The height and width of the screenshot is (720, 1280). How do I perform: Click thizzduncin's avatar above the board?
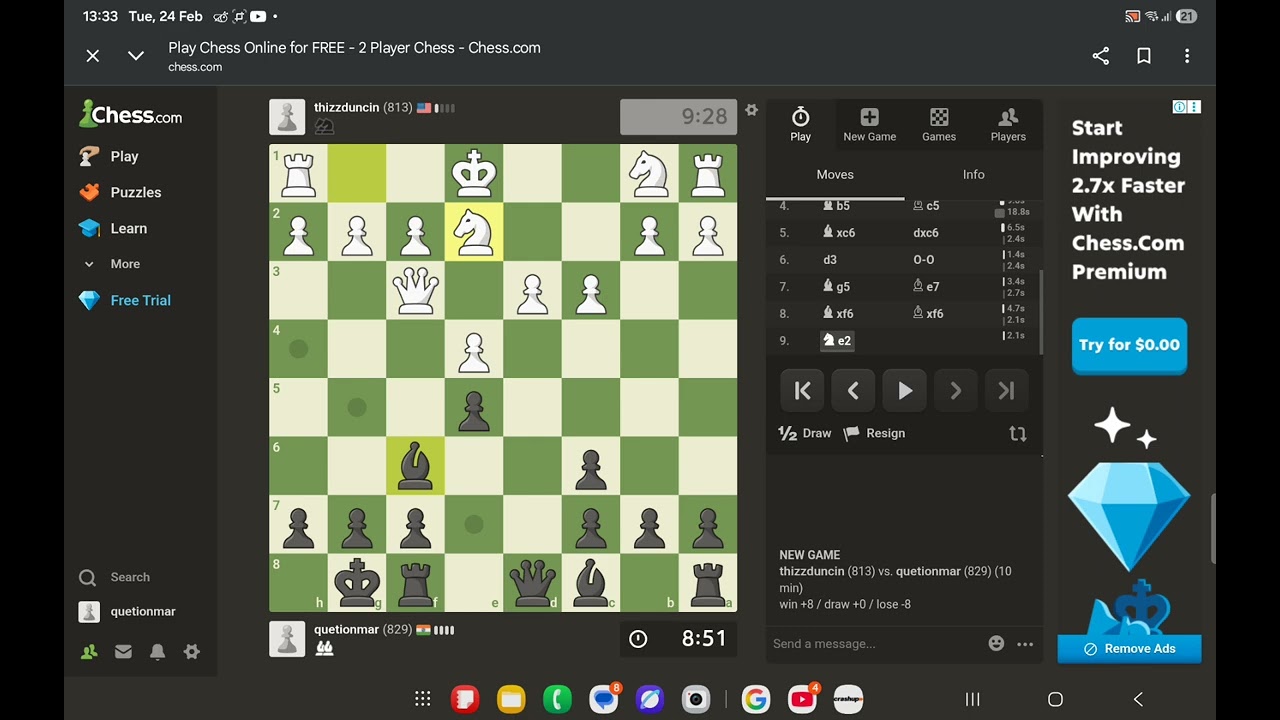(287, 117)
